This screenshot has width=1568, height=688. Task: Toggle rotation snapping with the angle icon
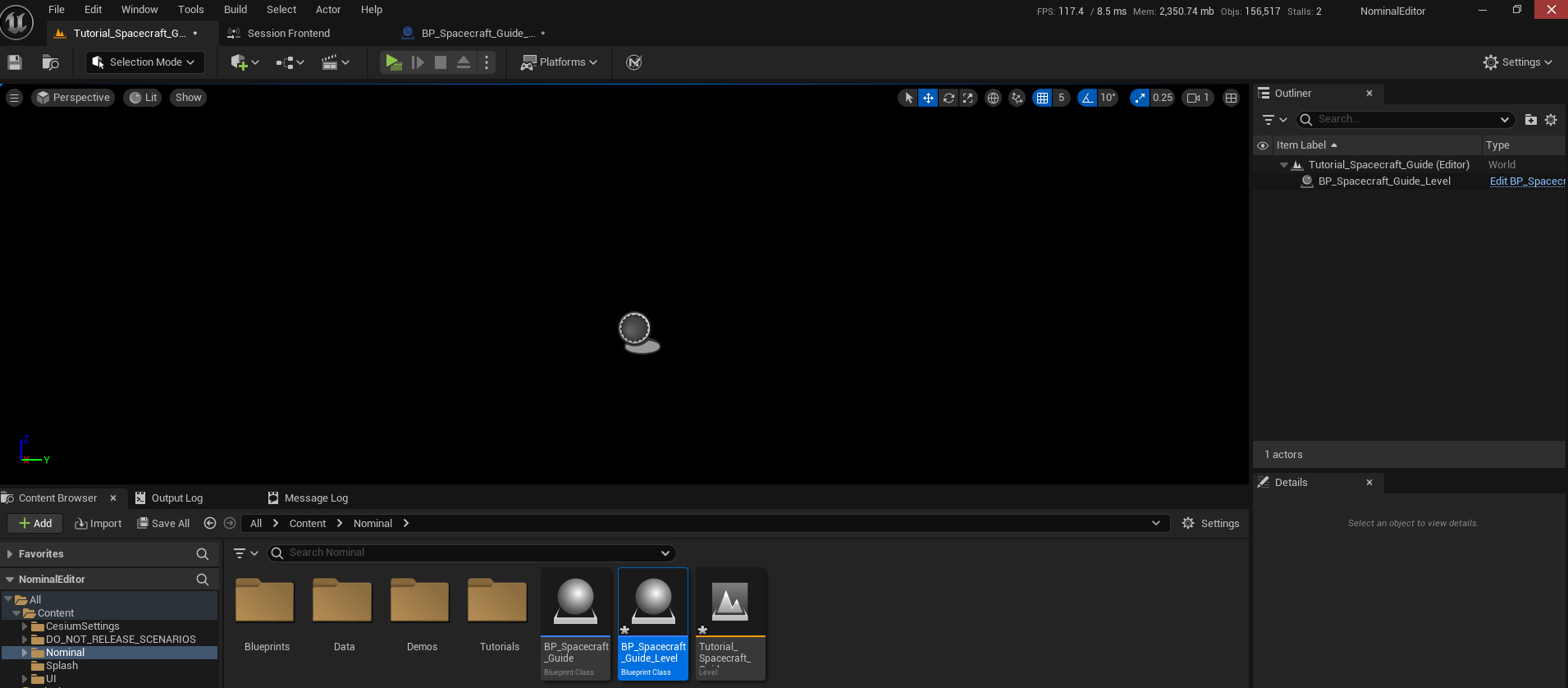click(1087, 98)
